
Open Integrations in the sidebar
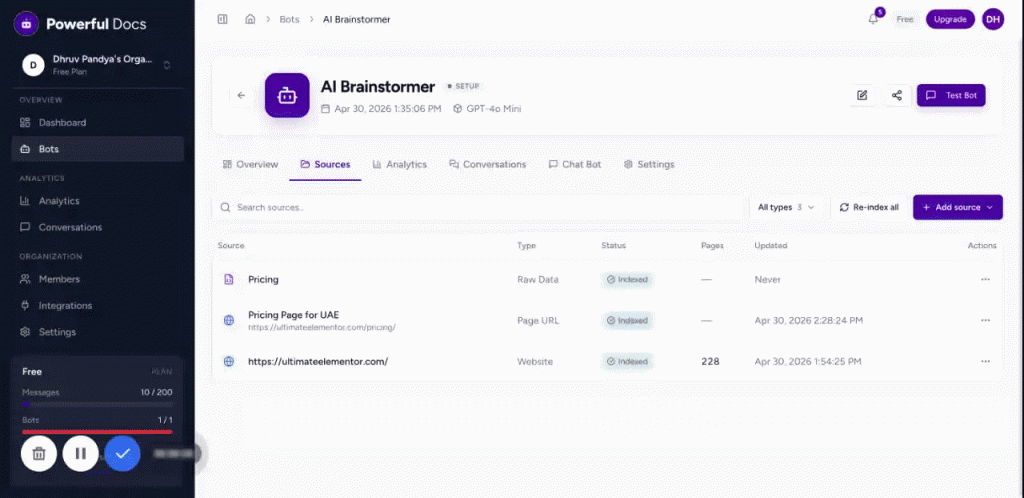97,305
